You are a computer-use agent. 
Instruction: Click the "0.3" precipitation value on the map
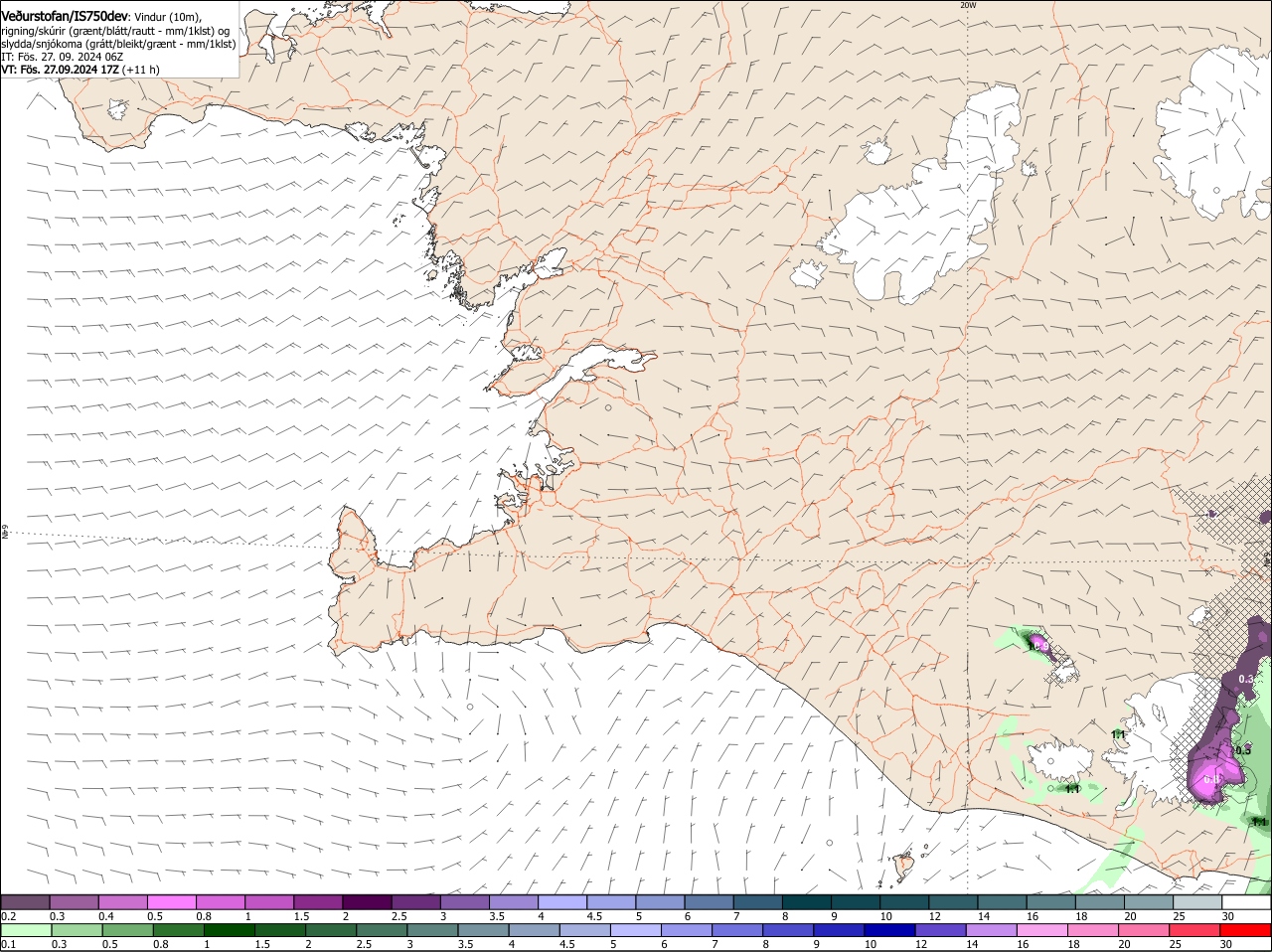[1246, 679]
